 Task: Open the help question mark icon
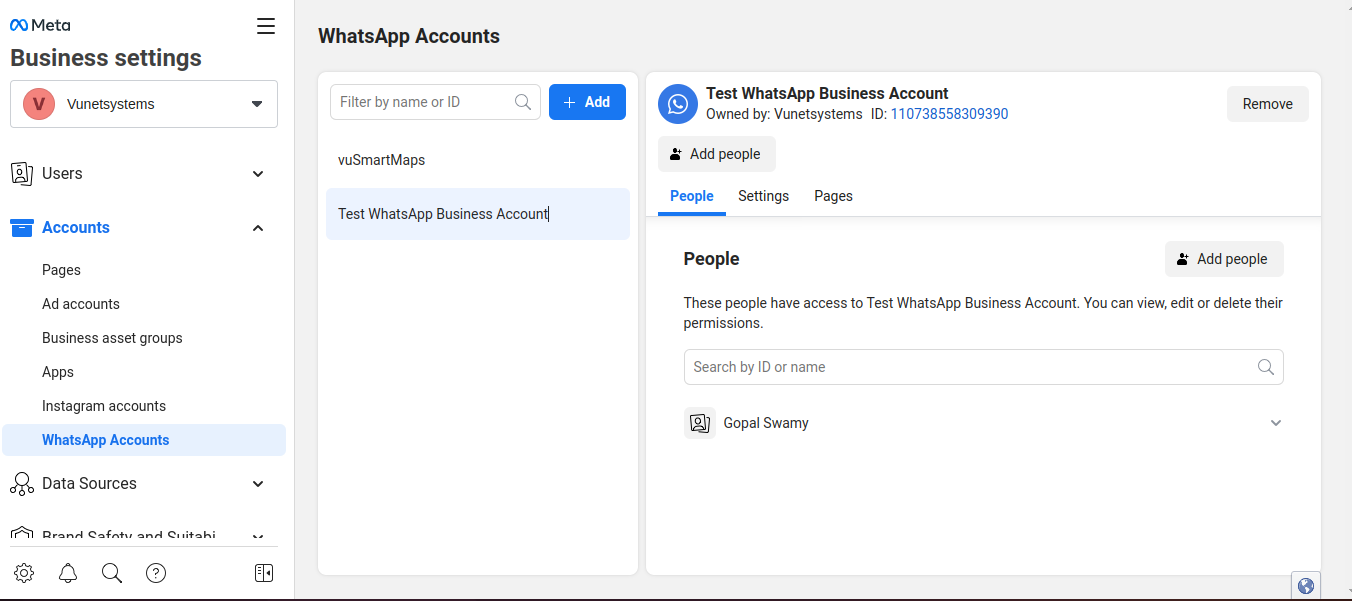tap(156, 573)
